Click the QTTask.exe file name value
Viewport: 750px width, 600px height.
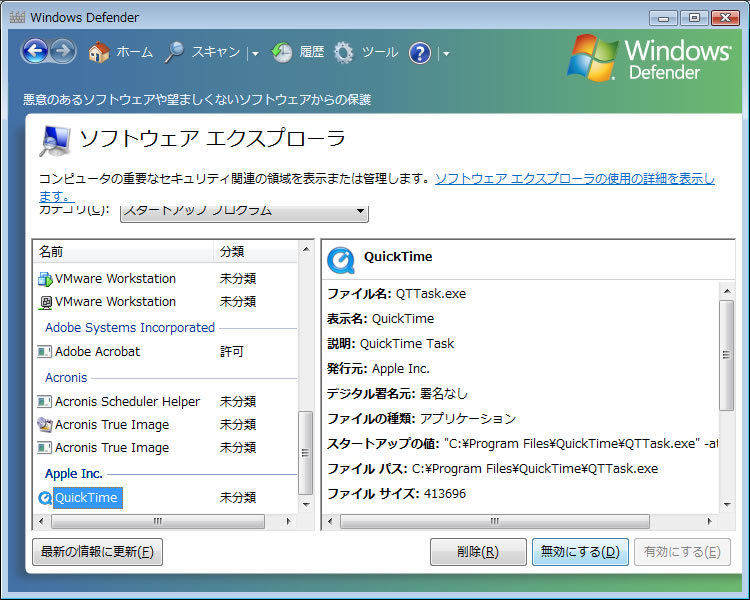tap(431, 294)
